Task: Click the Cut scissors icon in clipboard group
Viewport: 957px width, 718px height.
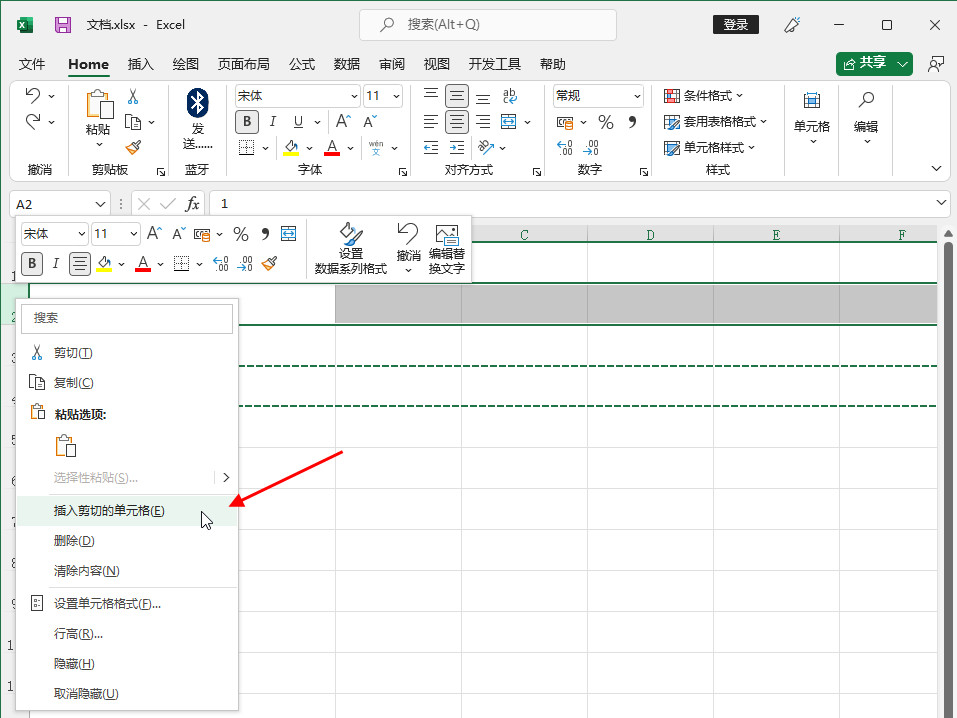Action: 133,96
